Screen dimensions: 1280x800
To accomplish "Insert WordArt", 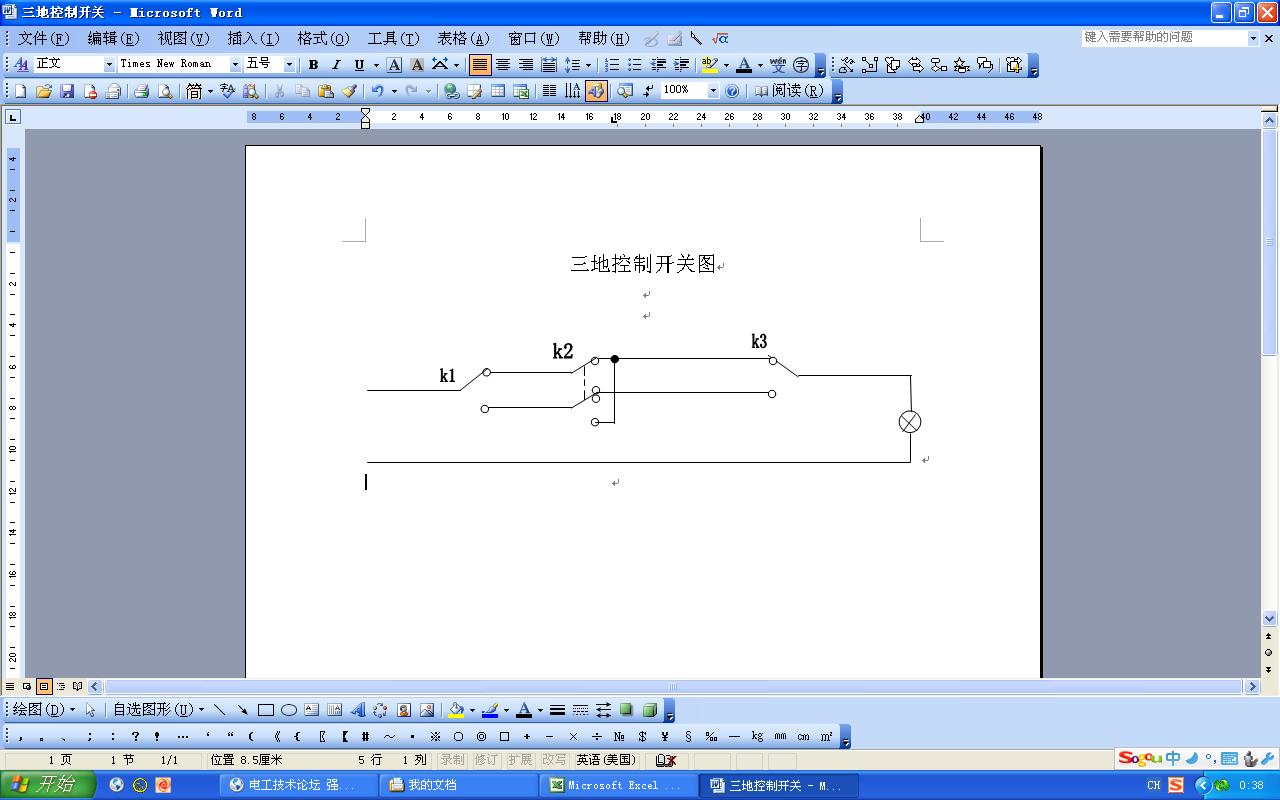I will pos(357,710).
